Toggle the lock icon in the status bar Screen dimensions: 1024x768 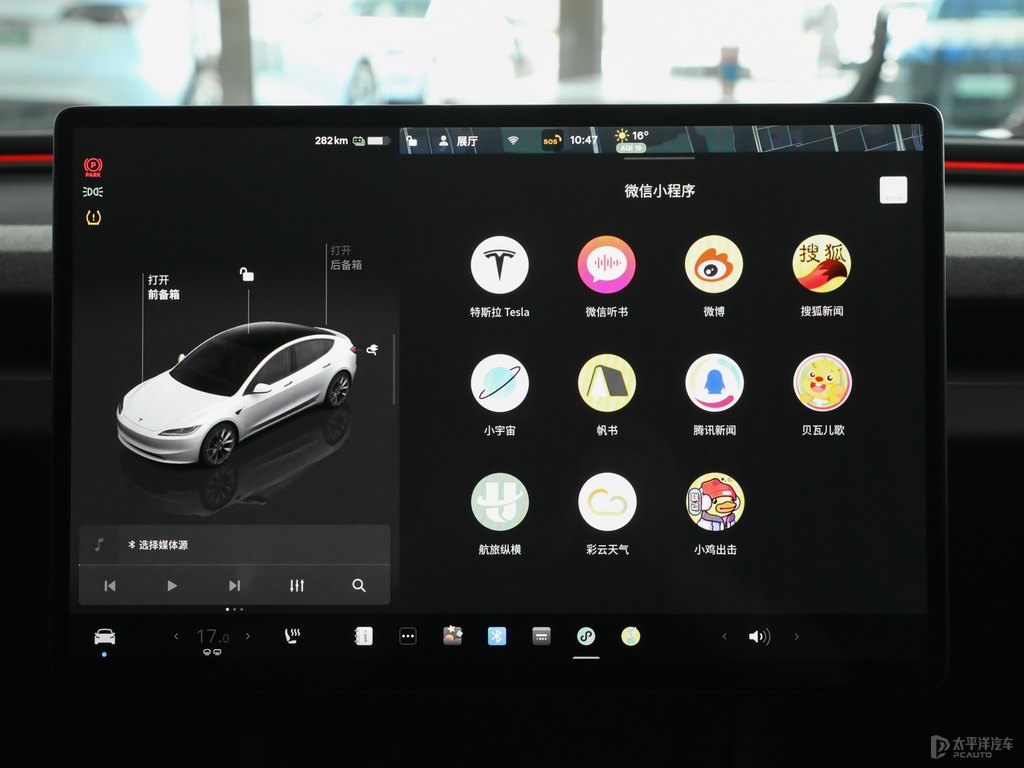click(411, 140)
